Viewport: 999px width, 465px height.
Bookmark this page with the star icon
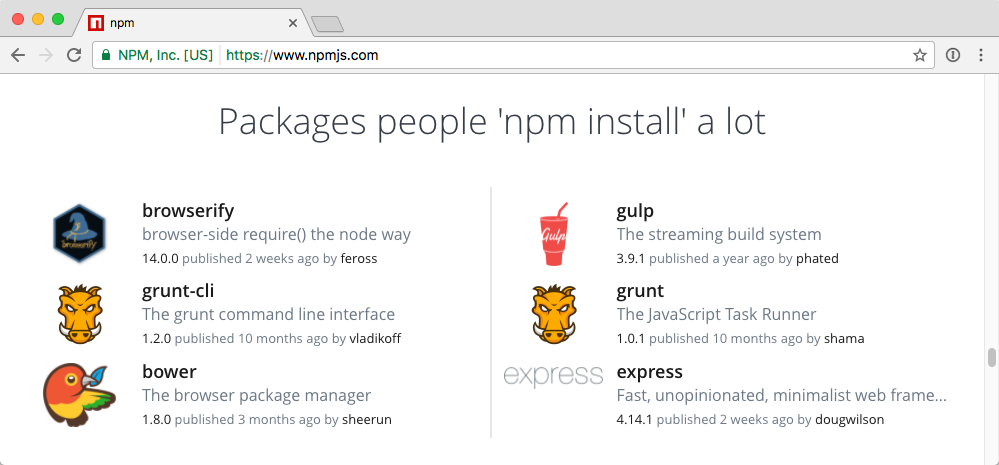click(x=919, y=56)
